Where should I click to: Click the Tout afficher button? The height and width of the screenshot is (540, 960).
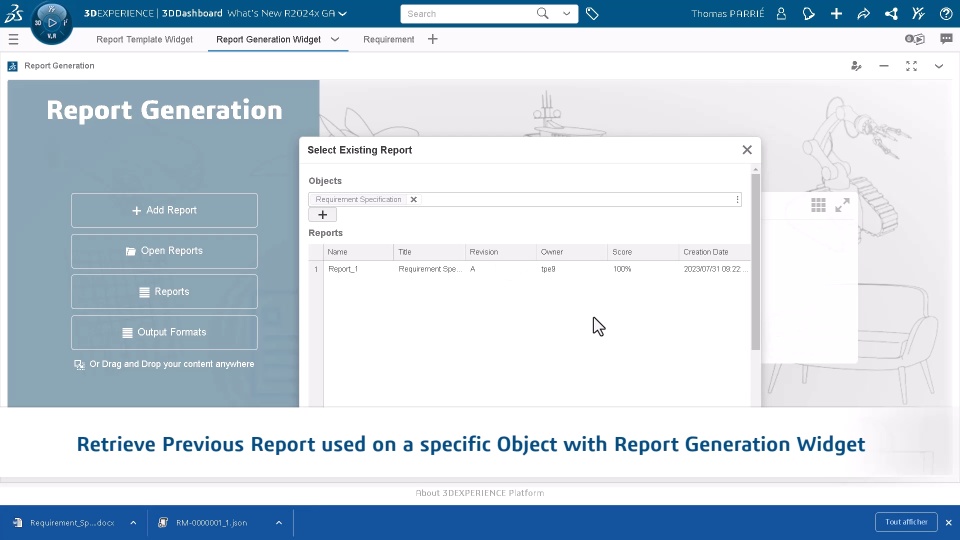907,522
